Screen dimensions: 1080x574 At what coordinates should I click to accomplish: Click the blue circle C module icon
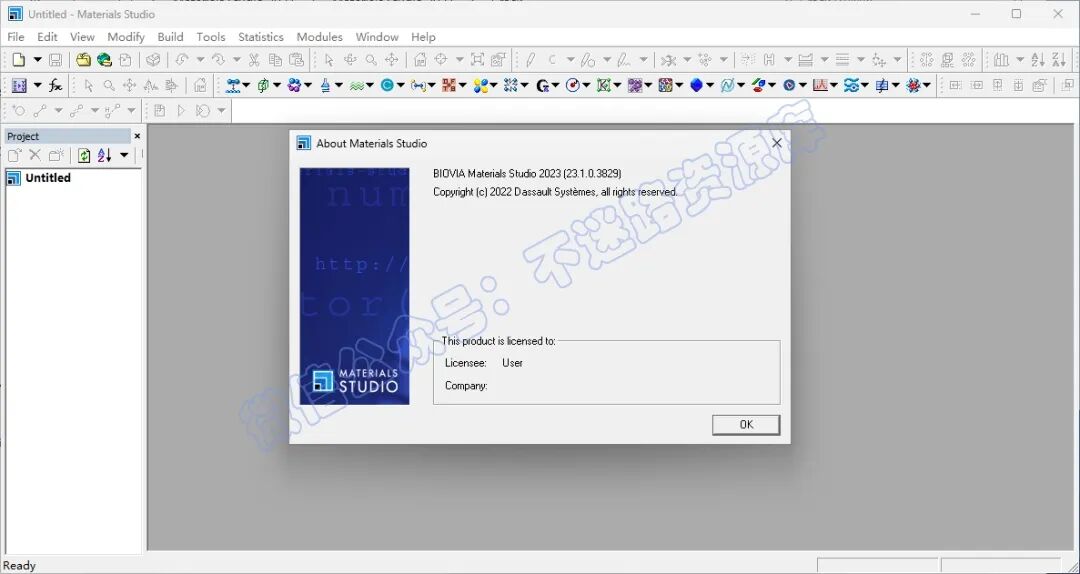coord(386,85)
